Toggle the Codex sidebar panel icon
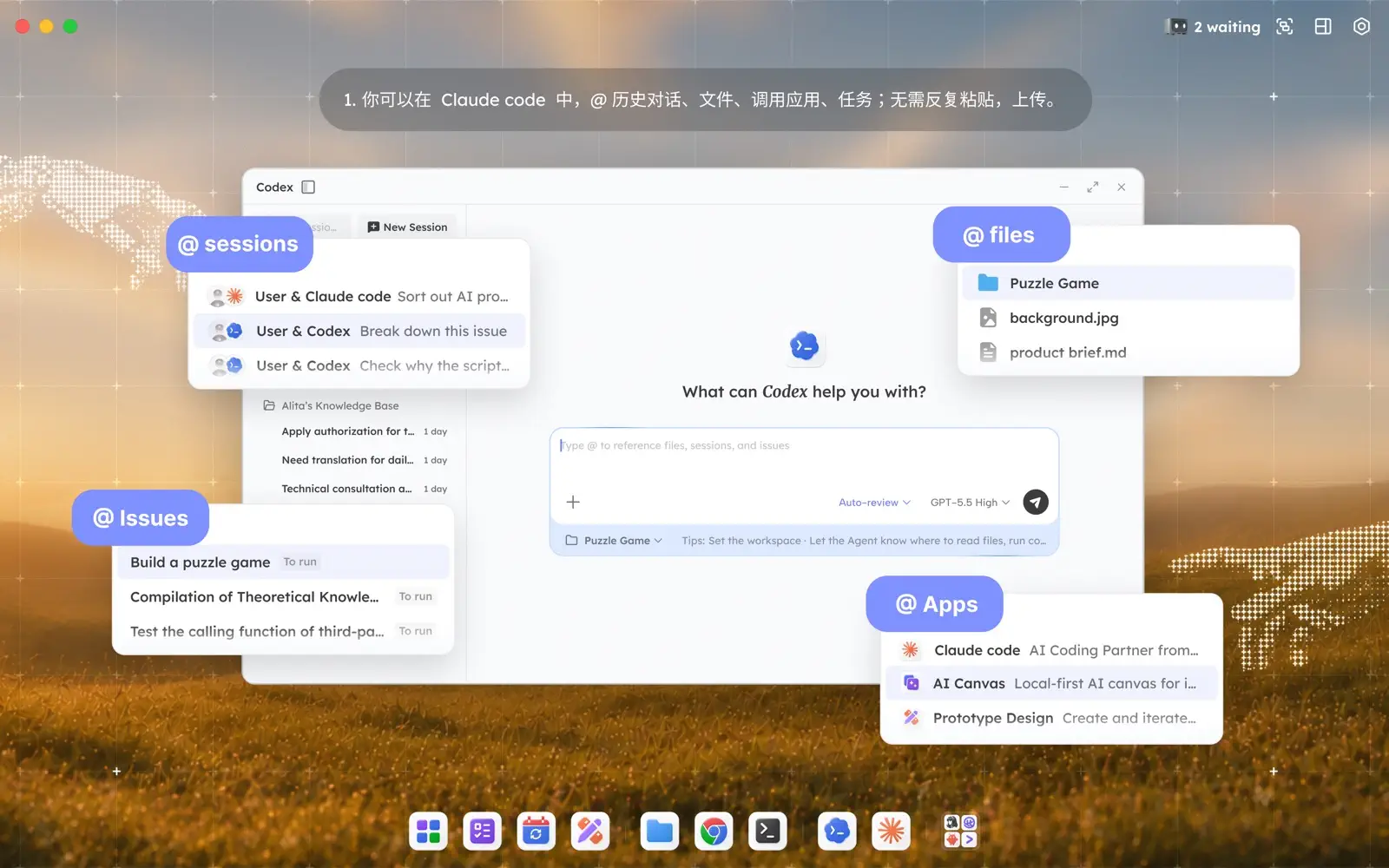Viewport: 1389px width, 868px height. tap(308, 187)
